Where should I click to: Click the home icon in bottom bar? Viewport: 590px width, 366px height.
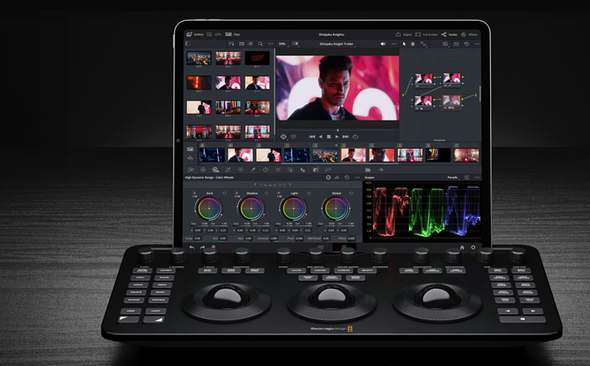pos(462,248)
